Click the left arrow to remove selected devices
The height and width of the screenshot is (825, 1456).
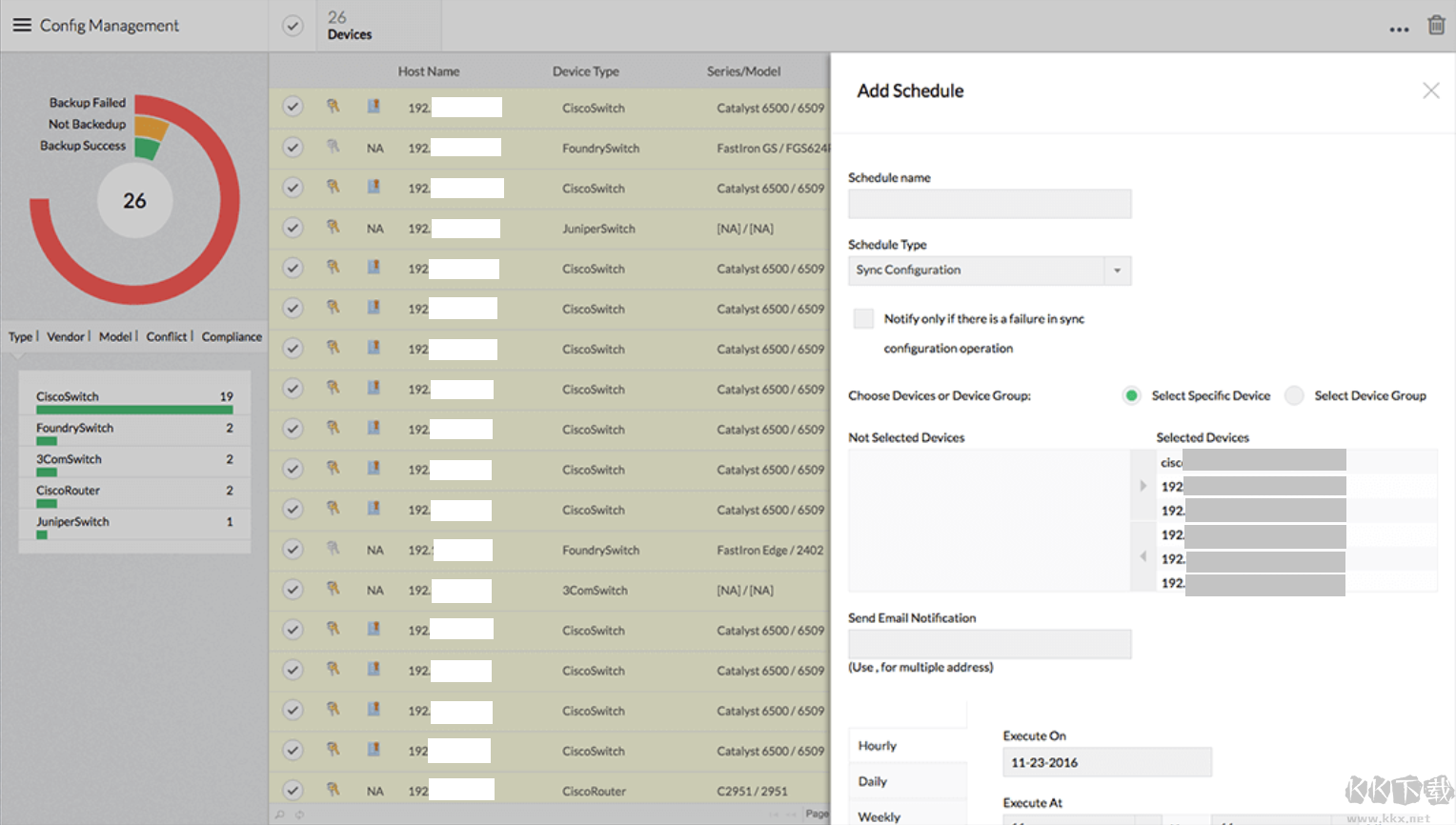[x=1143, y=556]
